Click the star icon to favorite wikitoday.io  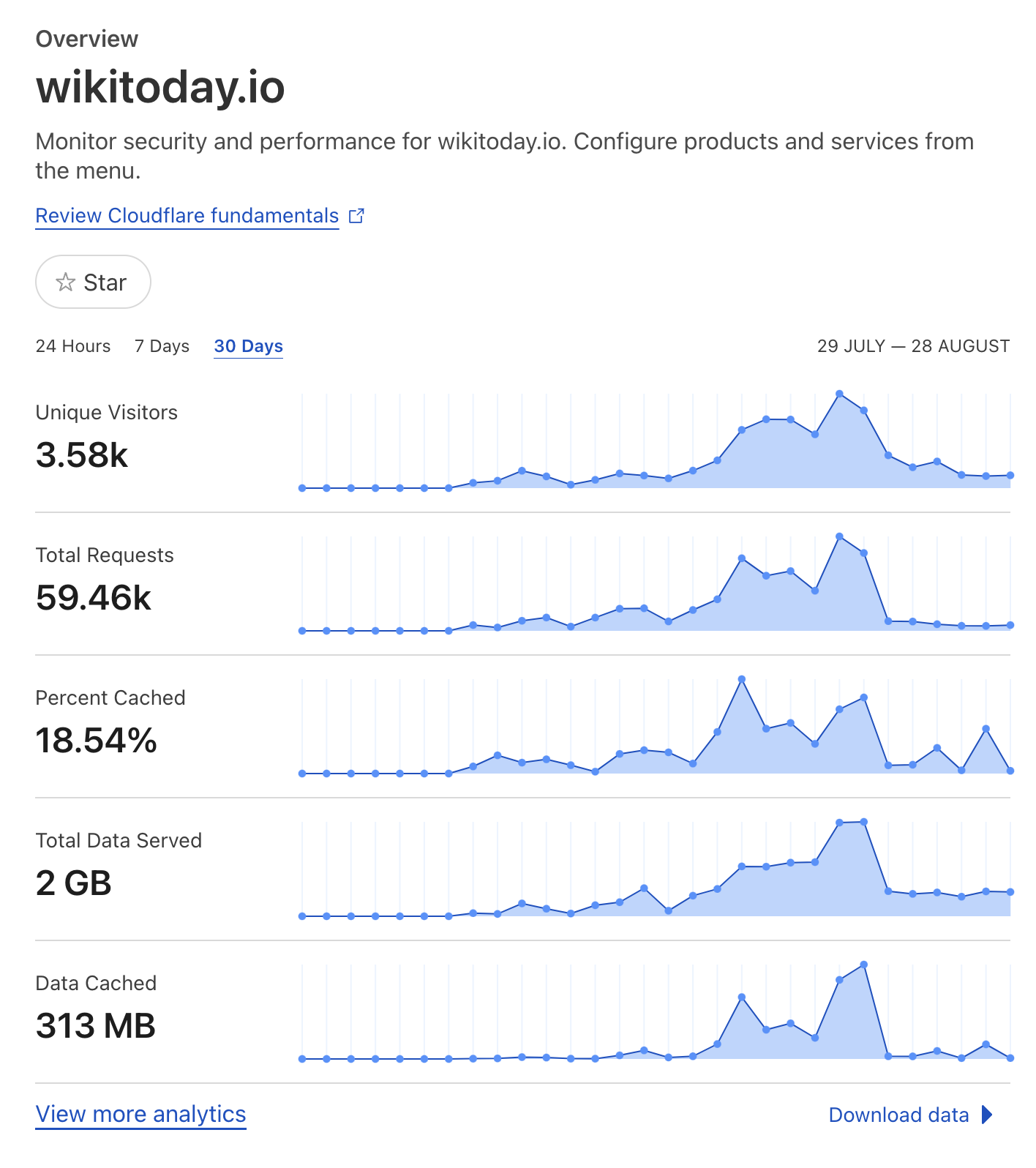pyautogui.click(x=66, y=282)
